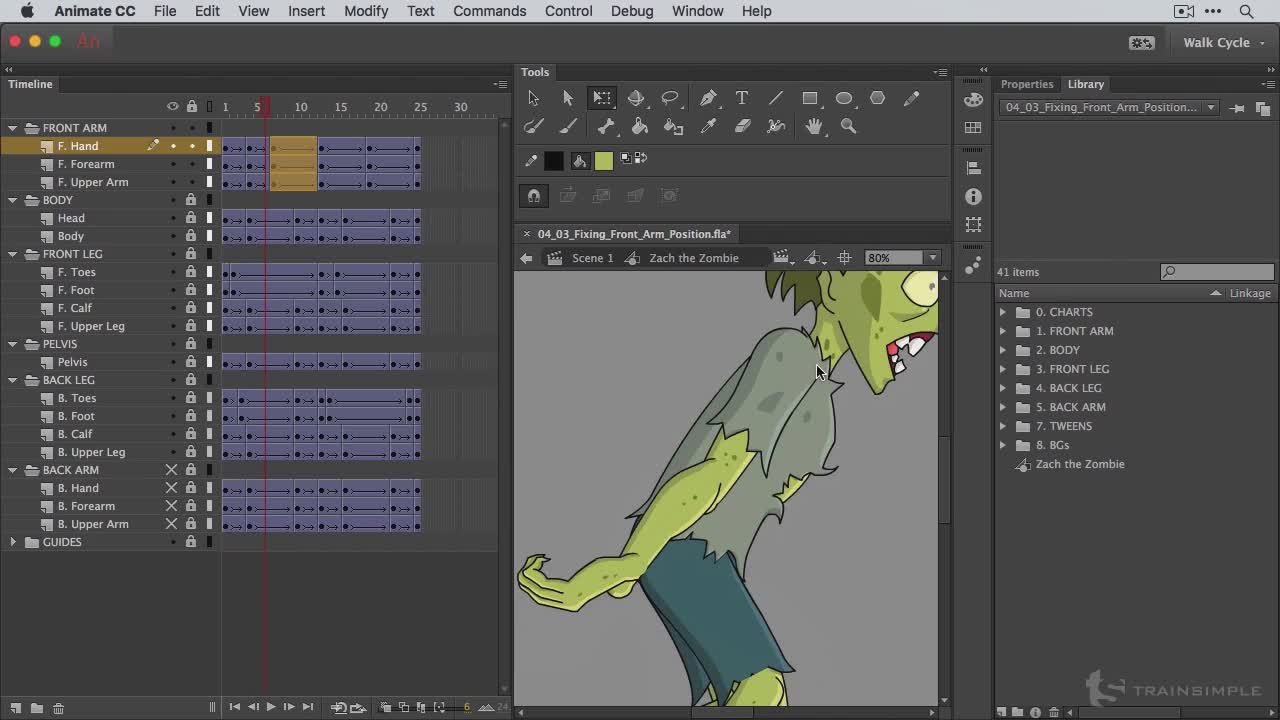This screenshot has height=720, width=1280.
Task: Create a new layer in timeline
Action: pyautogui.click(x=15, y=708)
